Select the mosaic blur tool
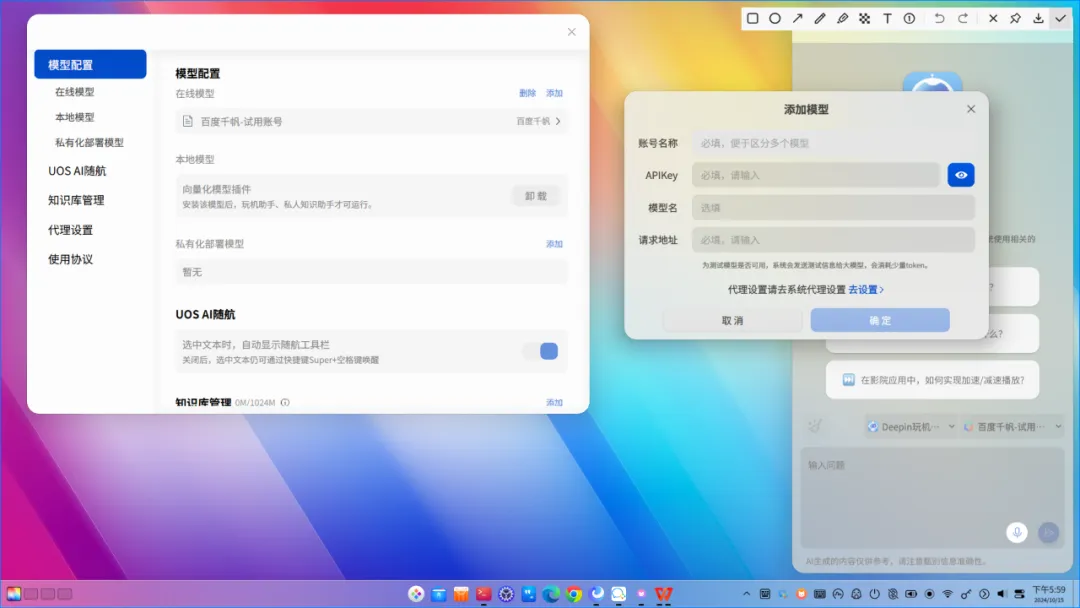 pos(864,19)
